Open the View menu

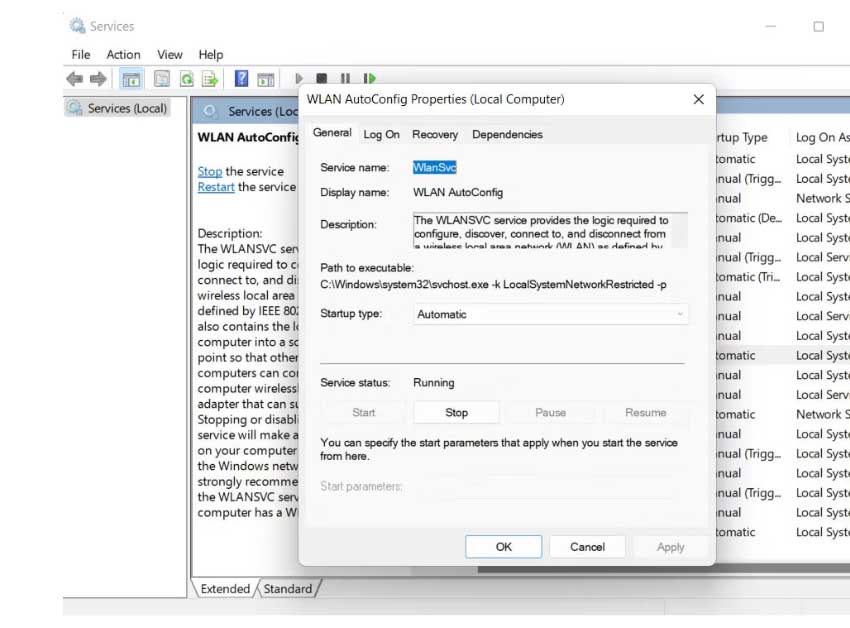[x=170, y=55]
